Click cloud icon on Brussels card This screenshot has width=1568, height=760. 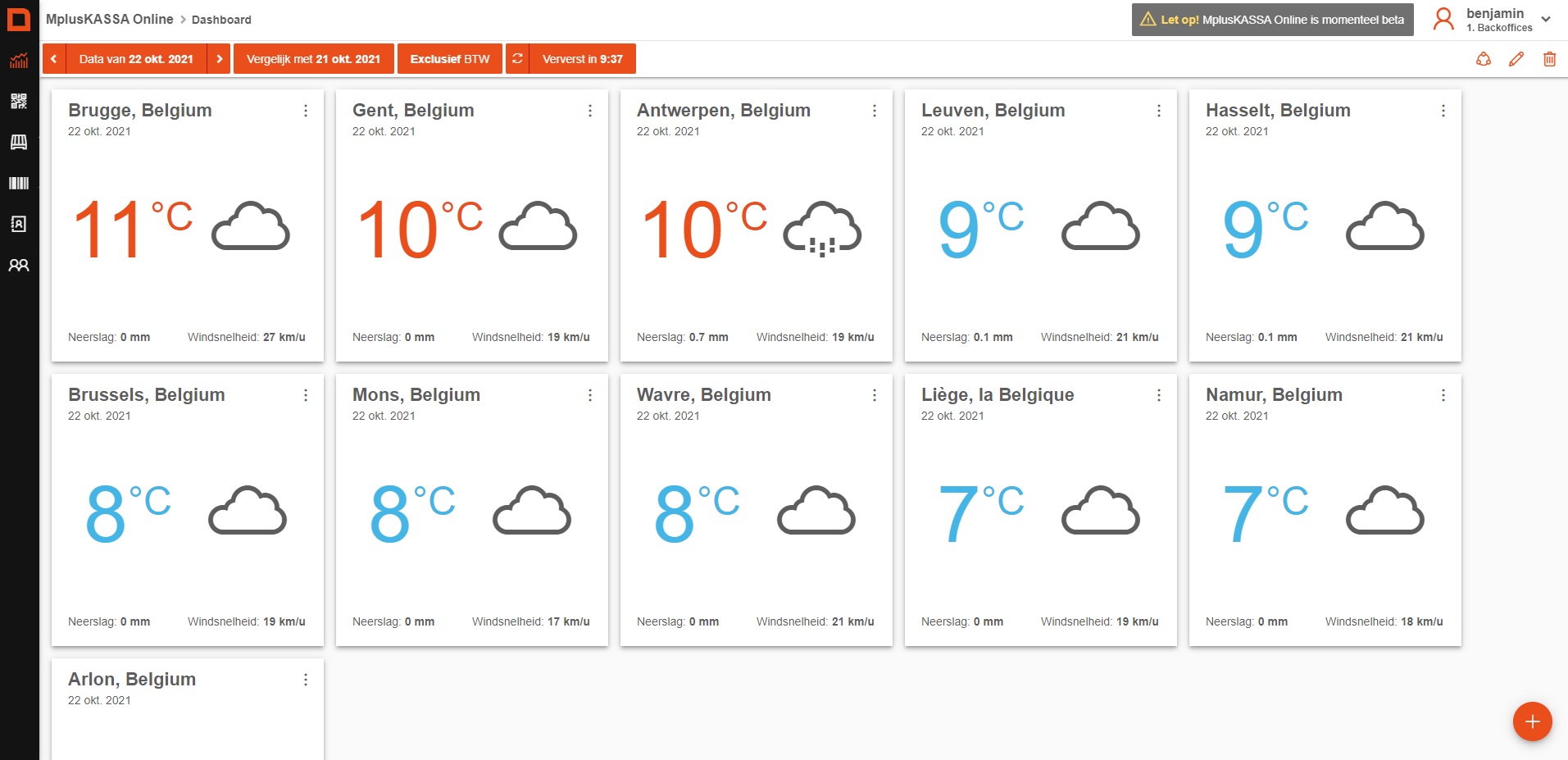[248, 510]
